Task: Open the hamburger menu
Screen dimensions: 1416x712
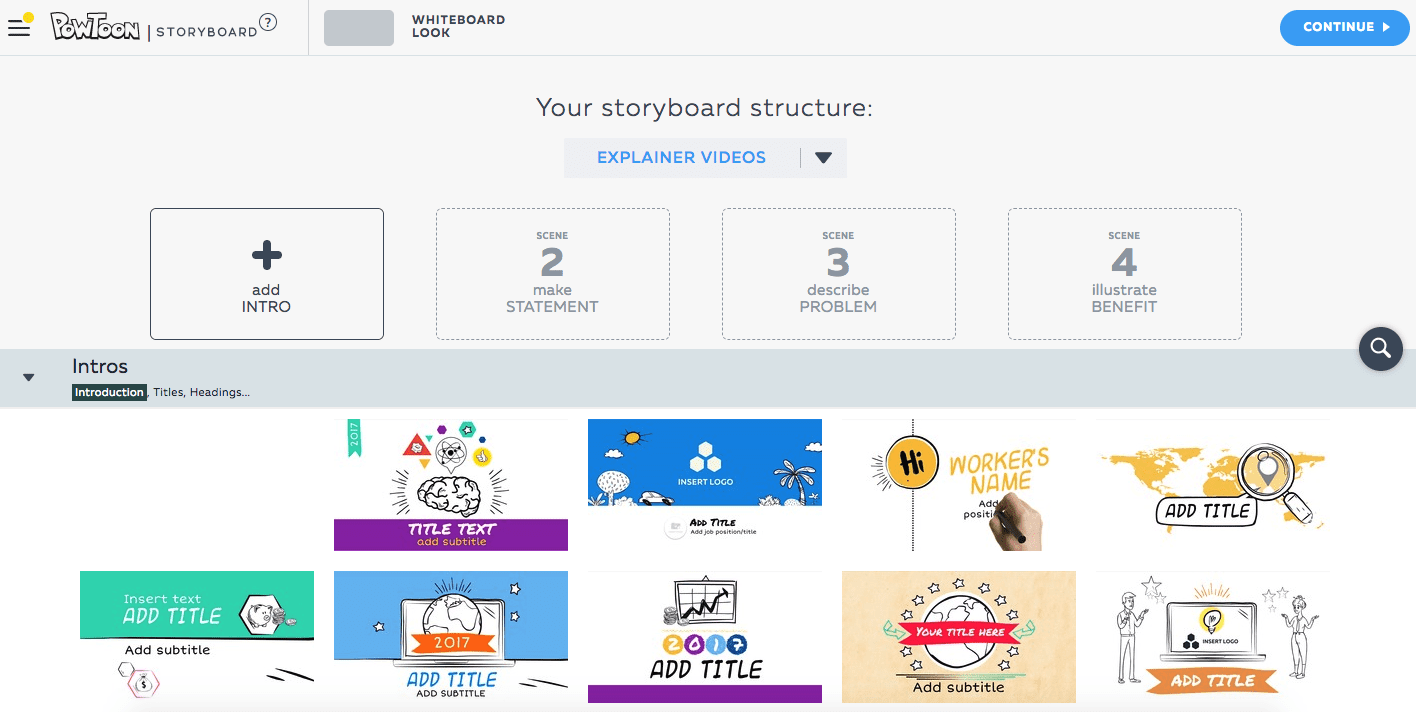Action: click(19, 27)
